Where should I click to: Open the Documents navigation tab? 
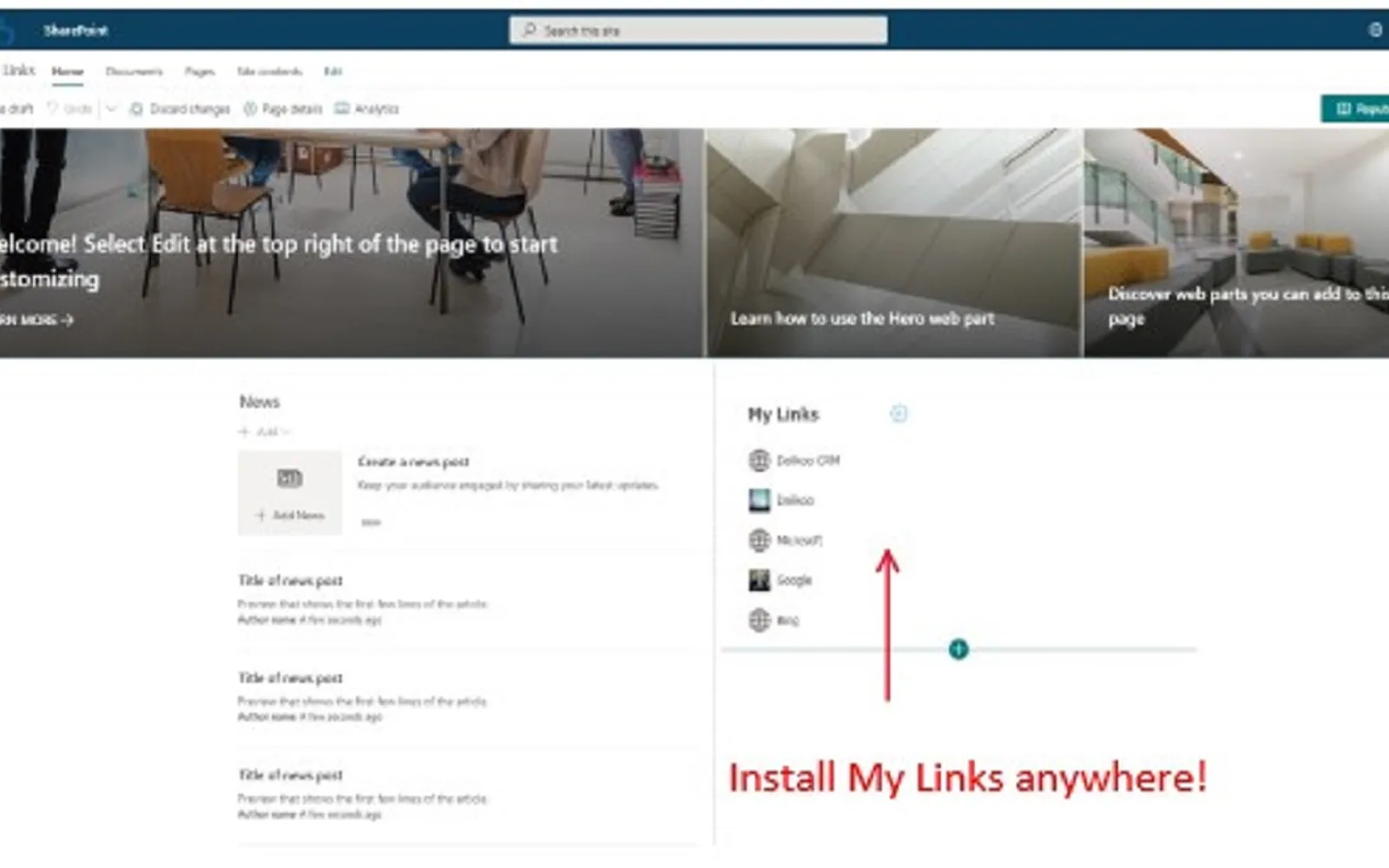[x=134, y=71]
